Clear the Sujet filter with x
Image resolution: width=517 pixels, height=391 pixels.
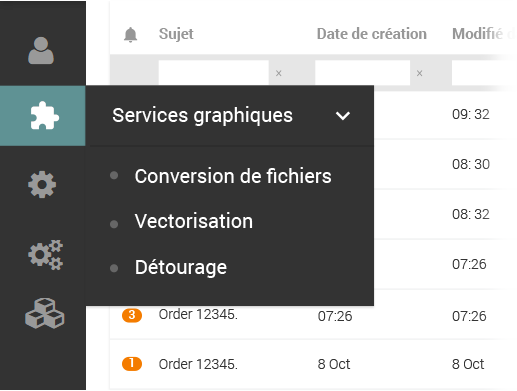click(x=279, y=73)
